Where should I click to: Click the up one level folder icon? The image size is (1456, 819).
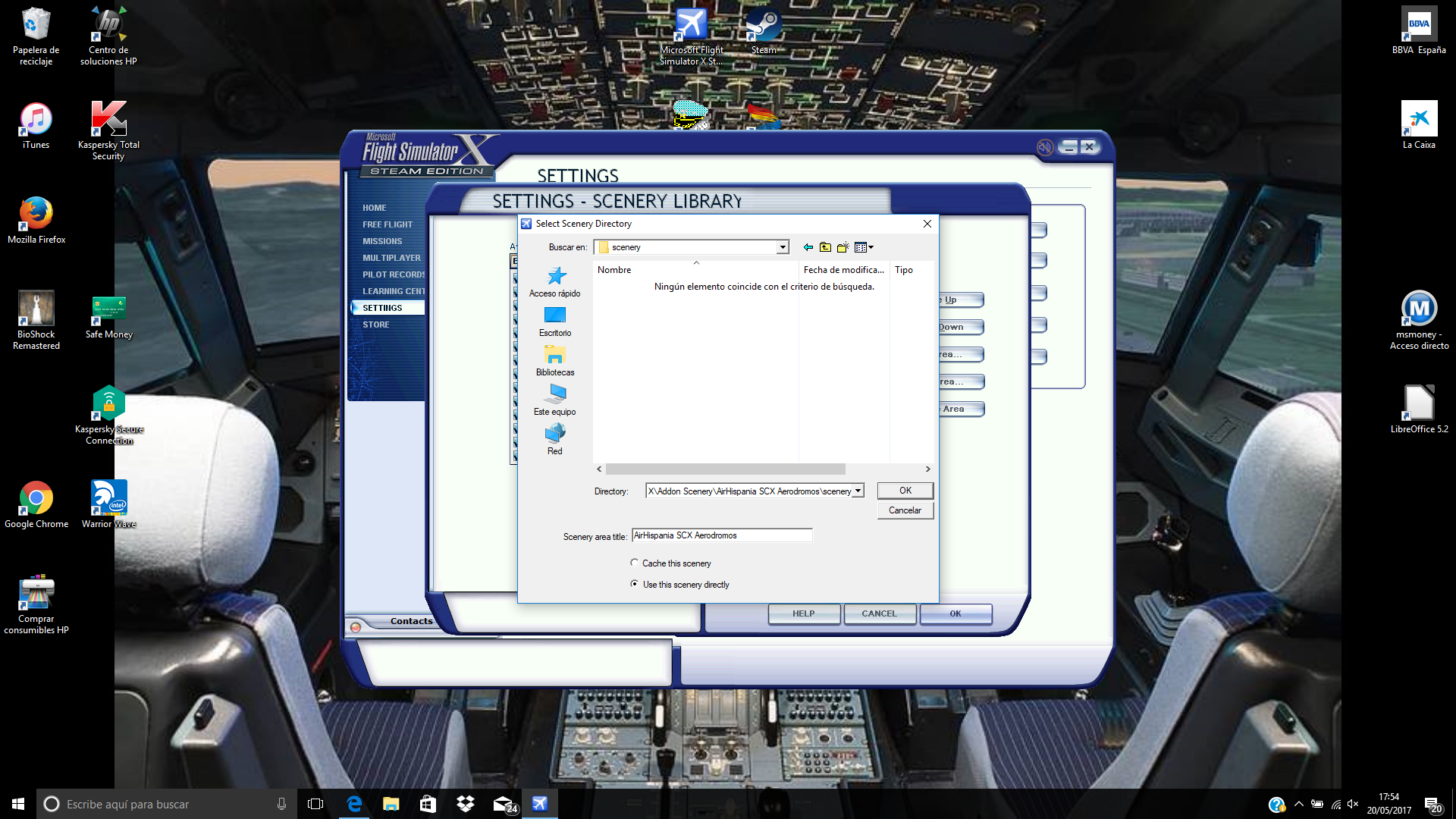point(825,247)
